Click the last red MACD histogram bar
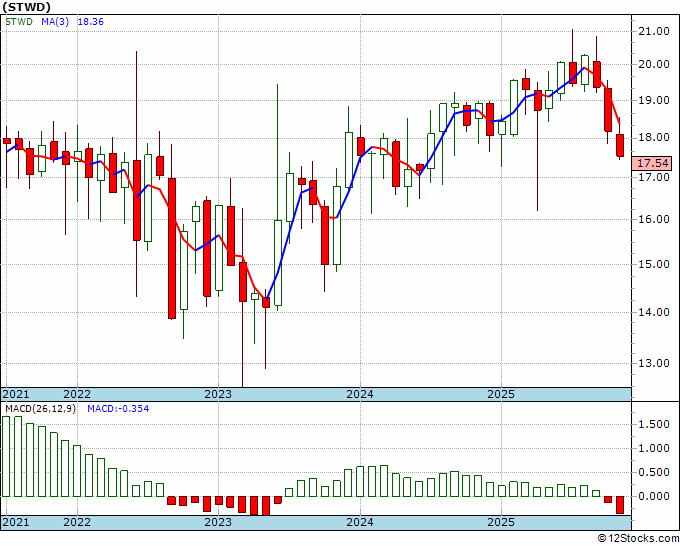Image resolution: width=680 pixels, height=546 pixels. pos(620,505)
